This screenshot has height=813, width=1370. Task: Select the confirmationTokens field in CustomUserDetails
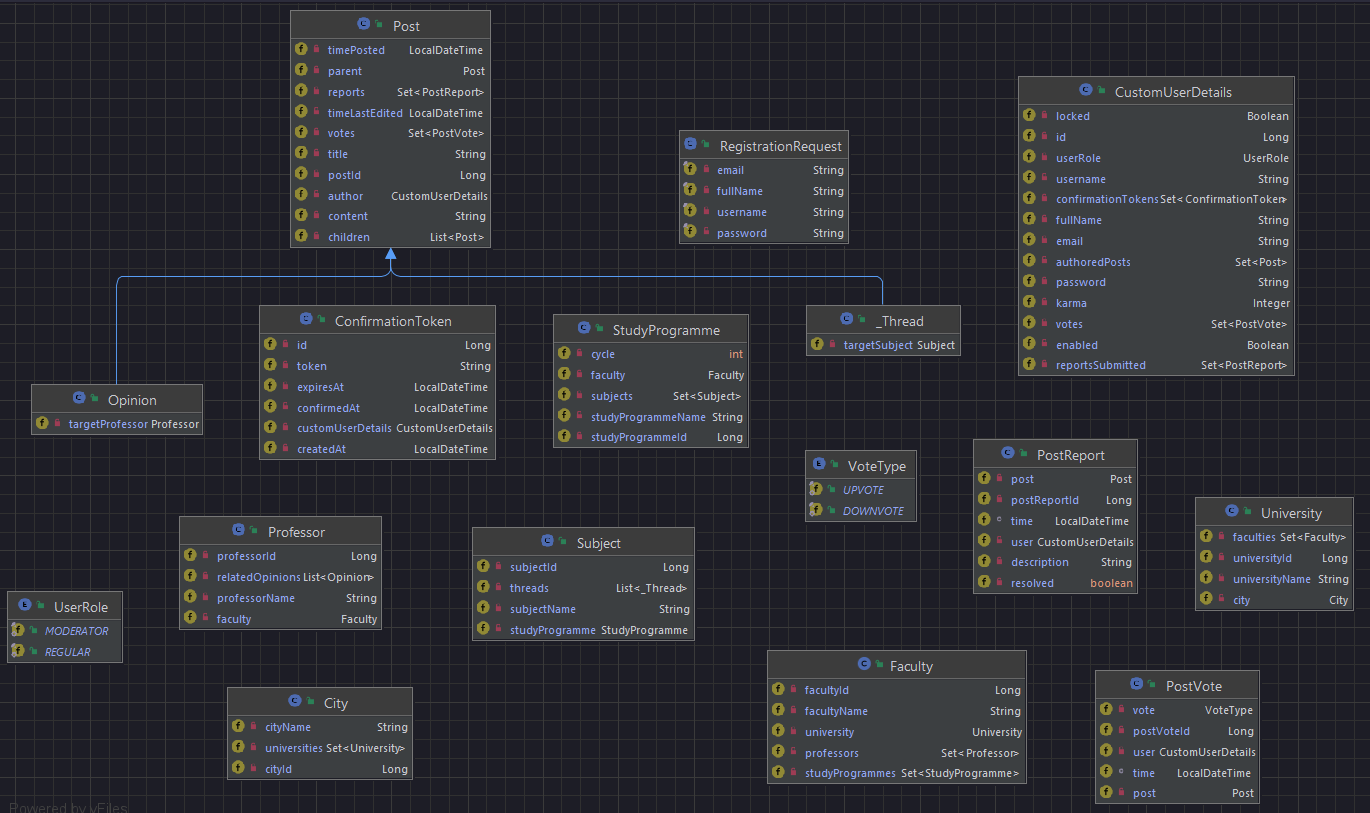point(1107,199)
